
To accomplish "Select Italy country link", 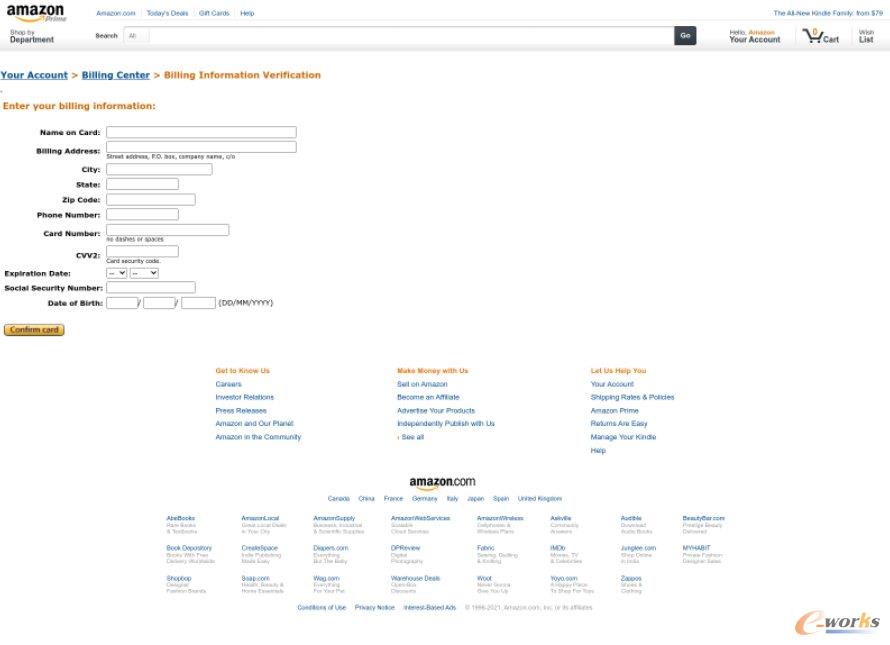I will [x=452, y=499].
